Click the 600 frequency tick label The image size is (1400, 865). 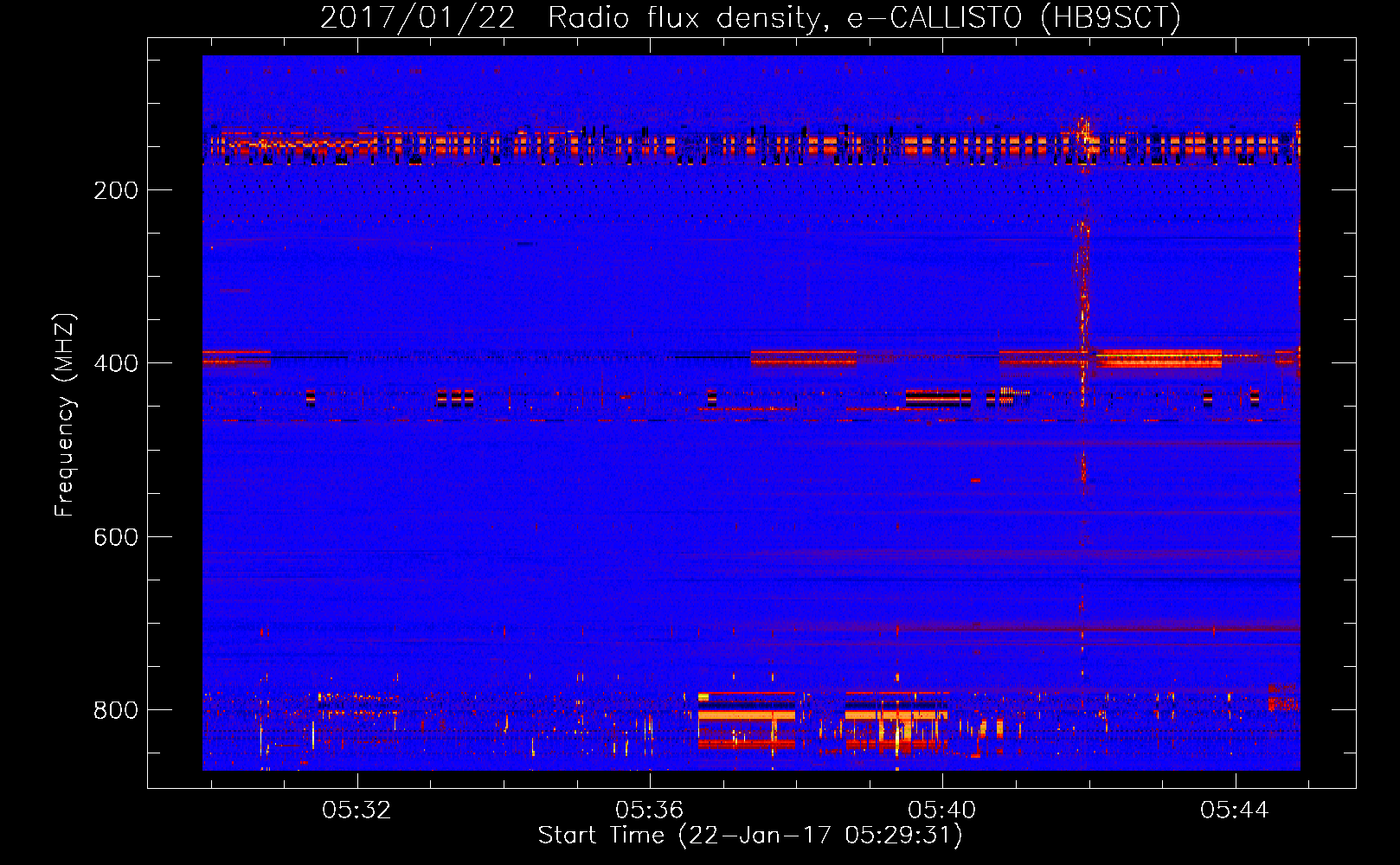click(x=116, y=537)
